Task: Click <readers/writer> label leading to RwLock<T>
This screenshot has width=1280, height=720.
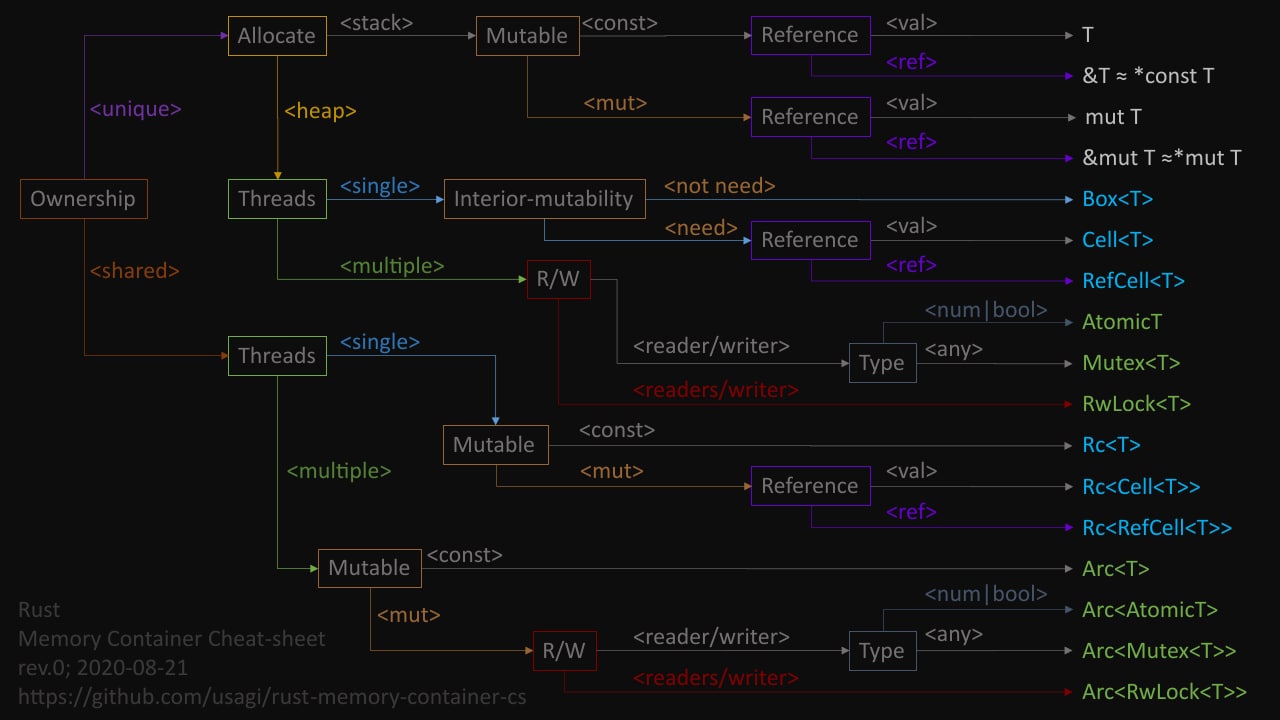Action: [x=716, y=390]
